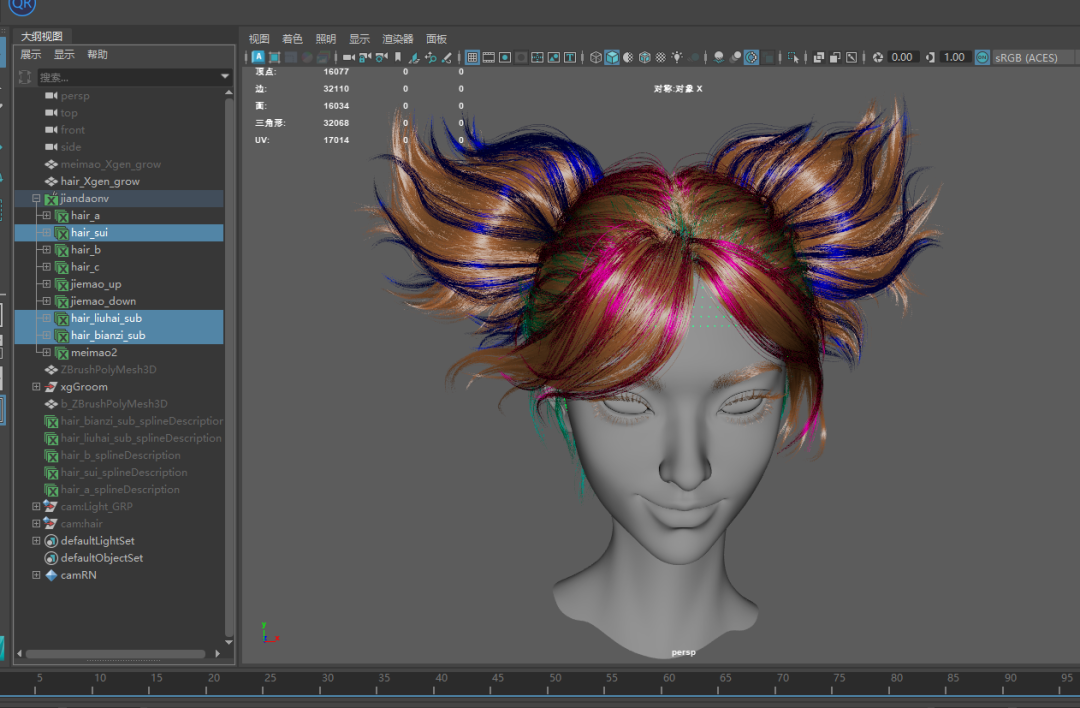Open the 渲染器 (Renderer) panel menu
The height and width of the screenshot is (708, 1080).
click(398, 39)
